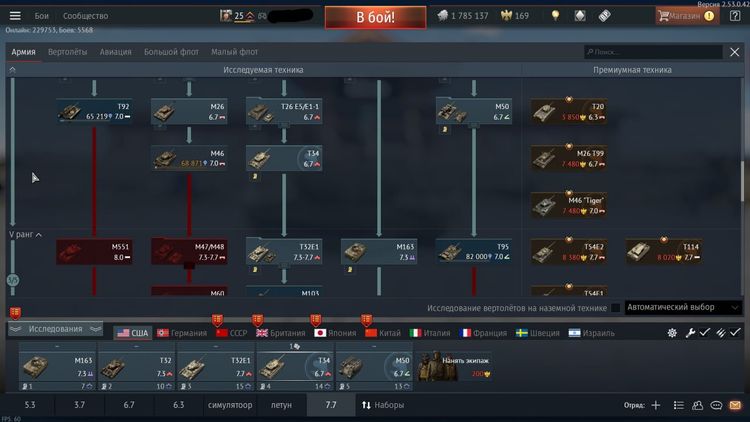Open the Магазин store button
This screenshot has height=422, width=750.
click(685, 16)
